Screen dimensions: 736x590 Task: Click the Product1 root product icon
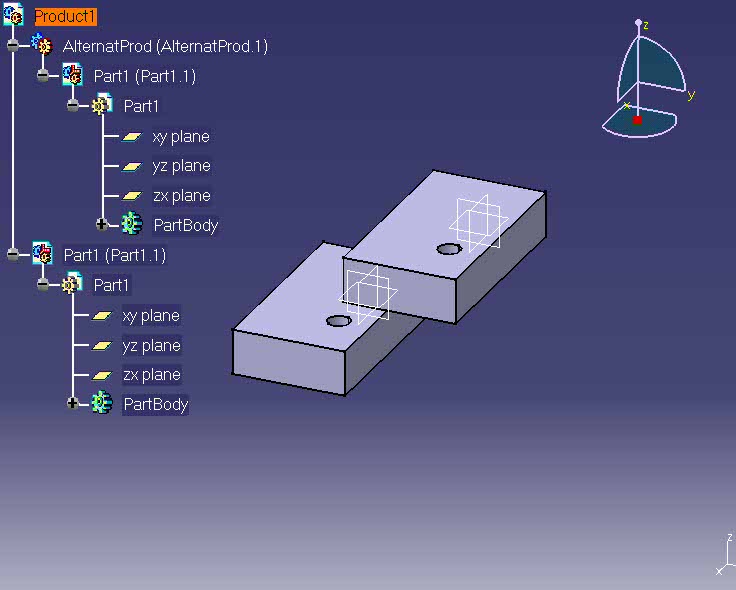point(13,14)
